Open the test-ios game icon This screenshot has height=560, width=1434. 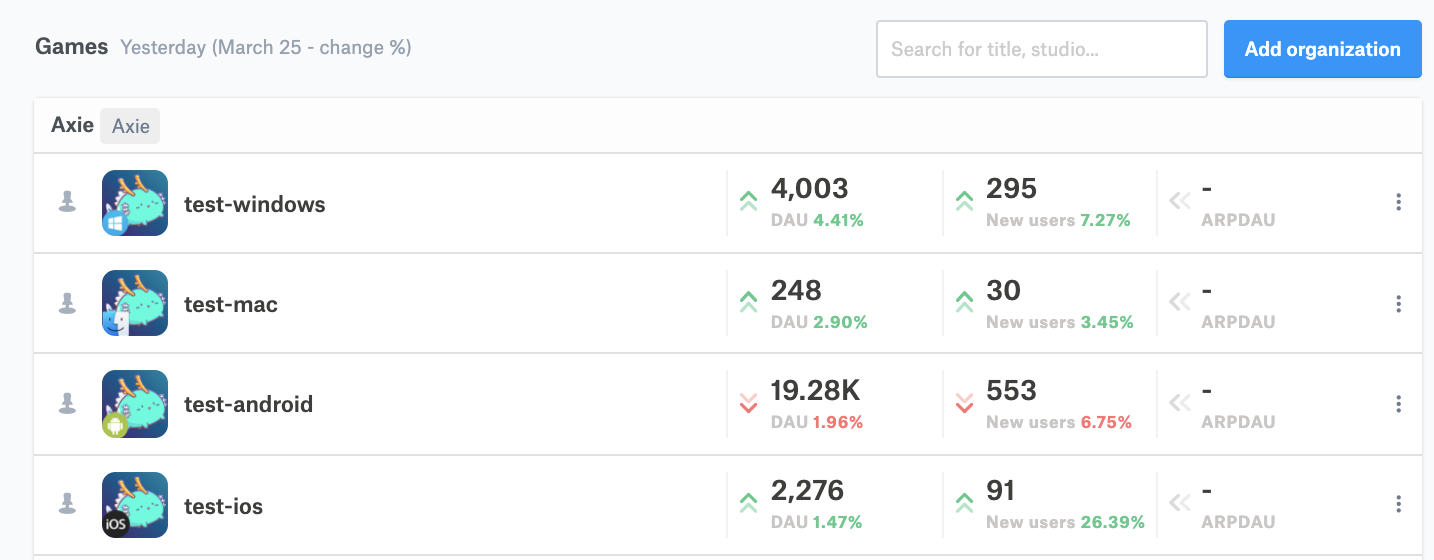point(135,505)
